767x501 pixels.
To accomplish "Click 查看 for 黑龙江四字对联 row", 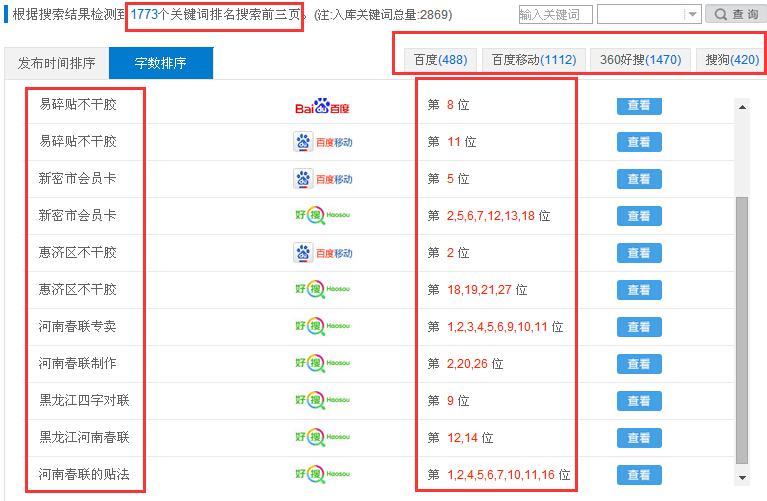I will 639,401.
